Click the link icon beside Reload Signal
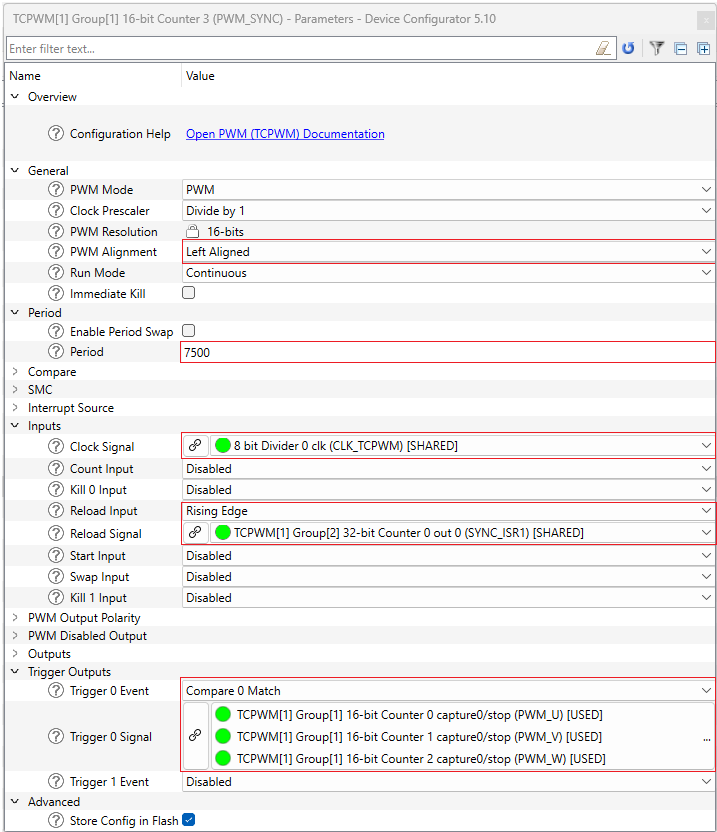The image size is (717, 832). click(195, 533)
